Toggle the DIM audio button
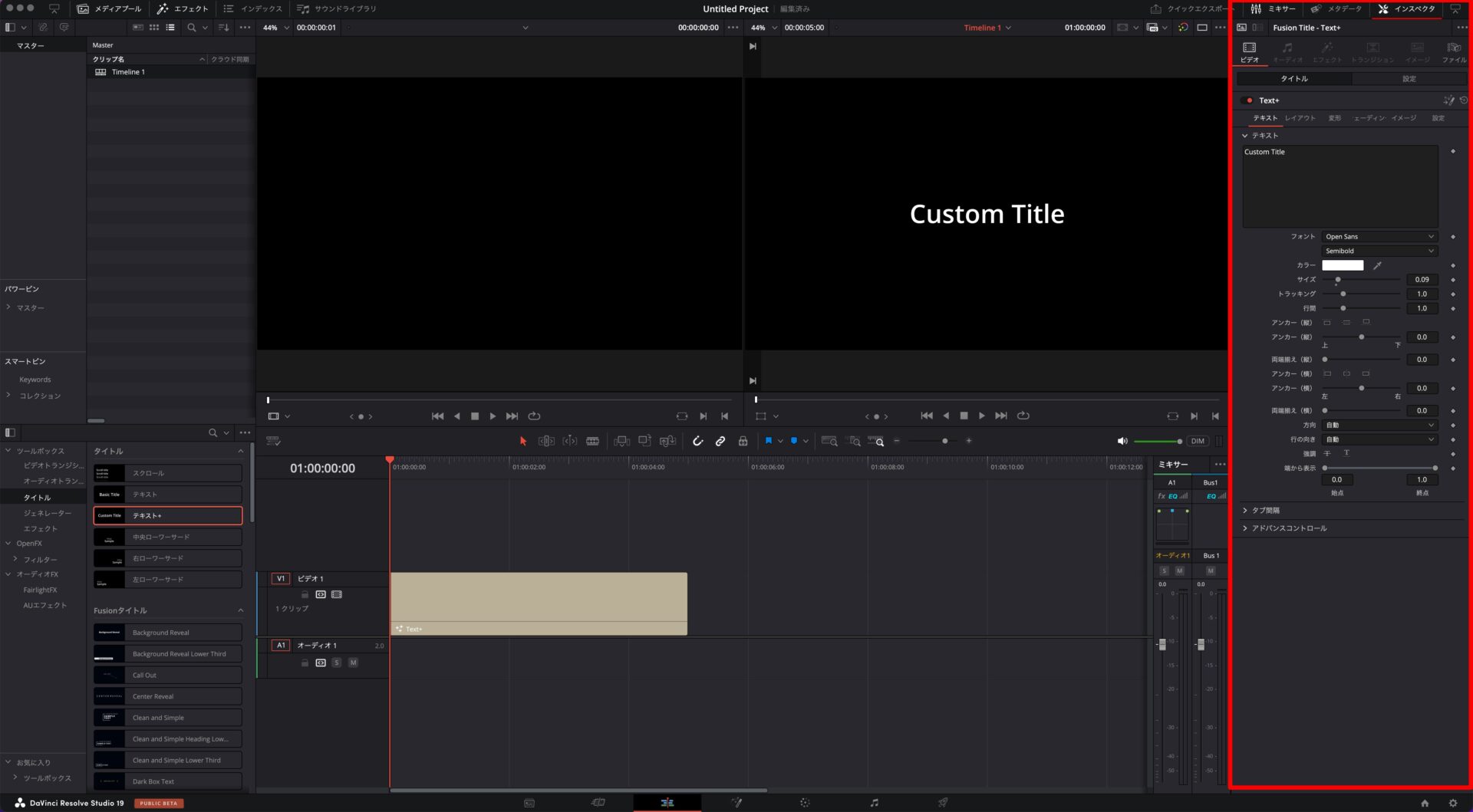 click(x=1198, y=441)
